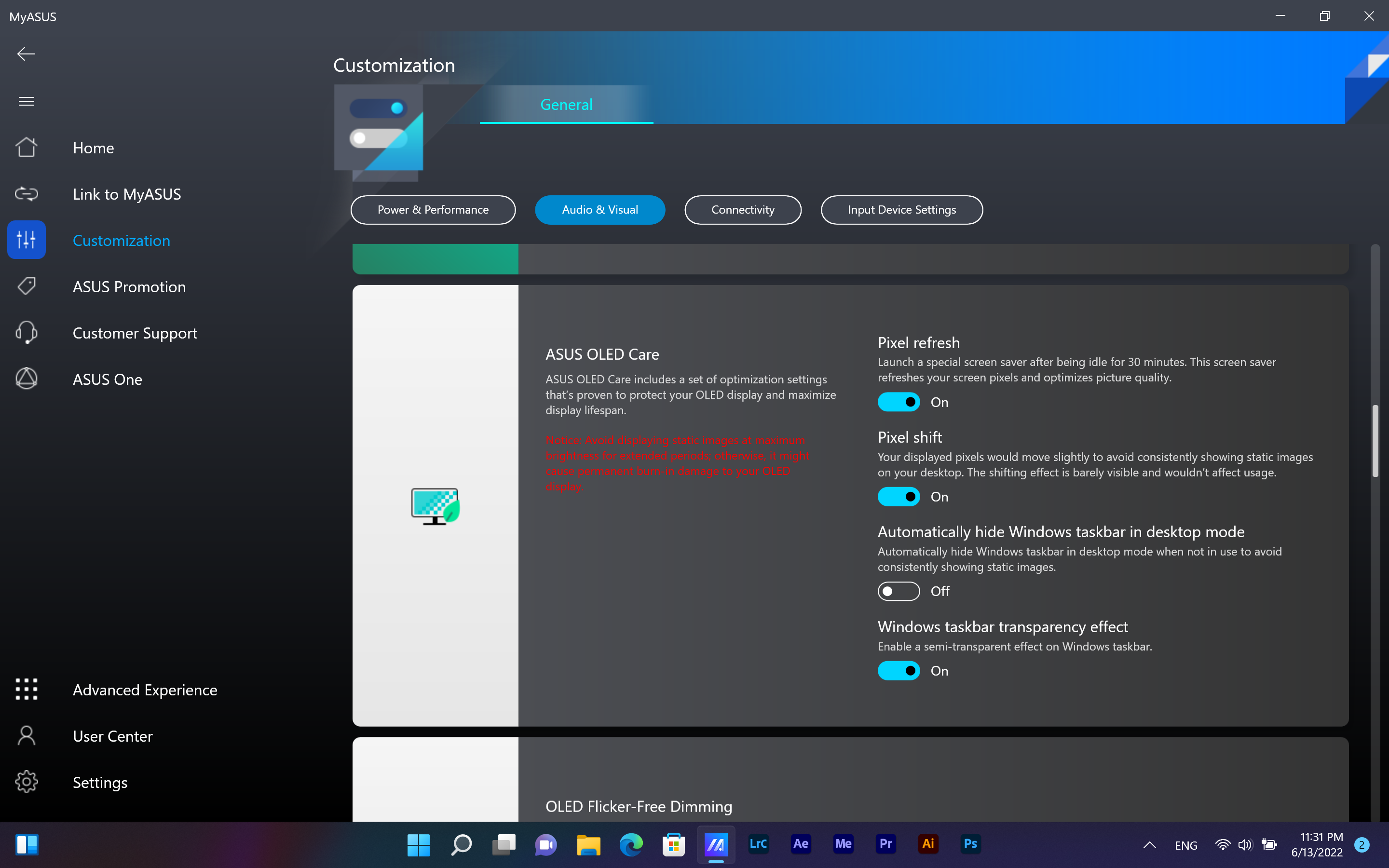The width and height of the screenshot is (1389, 868).
Task: Show hidden tray icons chevron
Action: tap(1150, 844)
